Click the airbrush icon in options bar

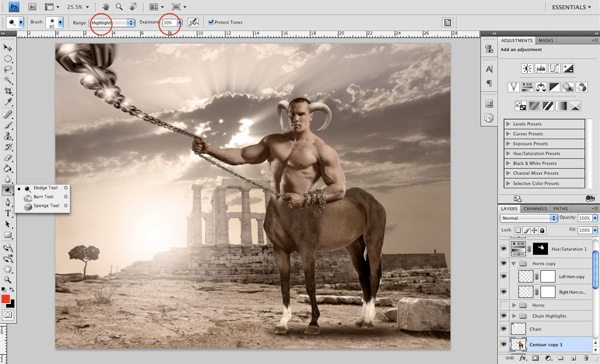click(x=193, y=22)
